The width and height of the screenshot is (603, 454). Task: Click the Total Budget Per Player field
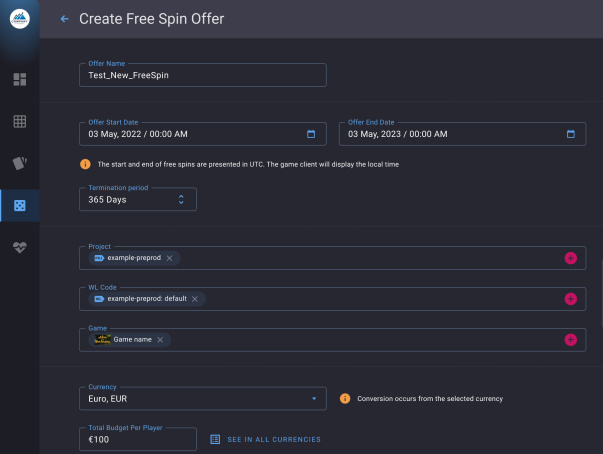[138, 440]
